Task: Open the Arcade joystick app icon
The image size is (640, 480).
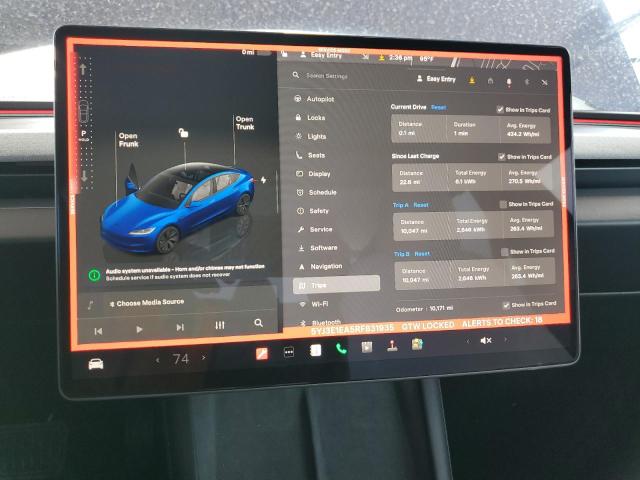Action: tap(392, 346)
